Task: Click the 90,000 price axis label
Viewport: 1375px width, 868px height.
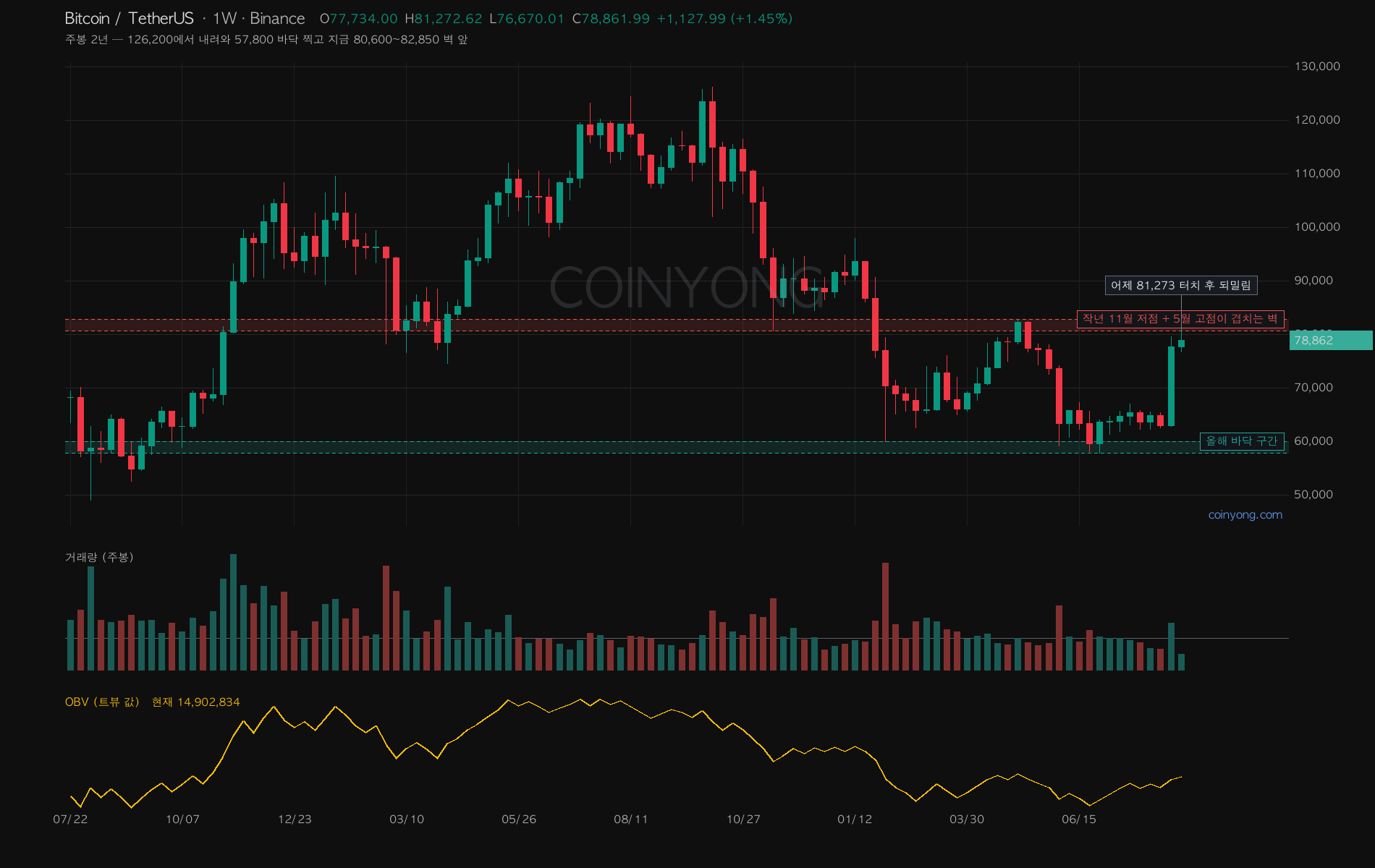Action: click(1313, 280)
